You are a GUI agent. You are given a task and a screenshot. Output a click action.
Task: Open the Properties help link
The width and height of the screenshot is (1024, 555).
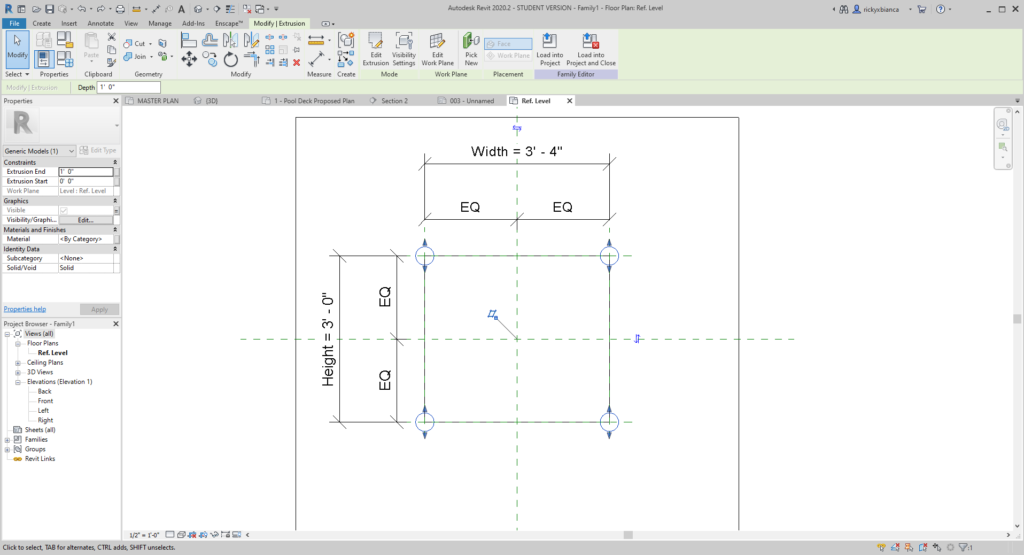coord(25,309)
